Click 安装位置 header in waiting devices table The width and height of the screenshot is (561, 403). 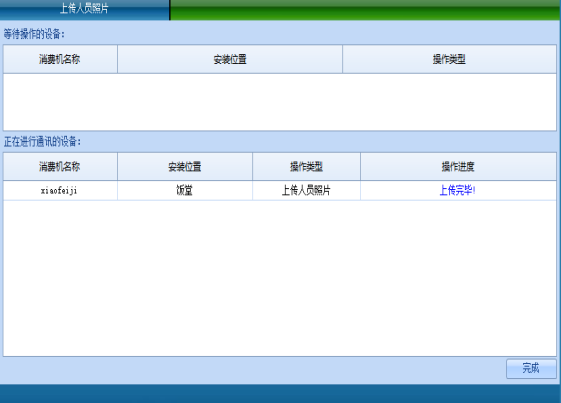click(x=230, y=59)
